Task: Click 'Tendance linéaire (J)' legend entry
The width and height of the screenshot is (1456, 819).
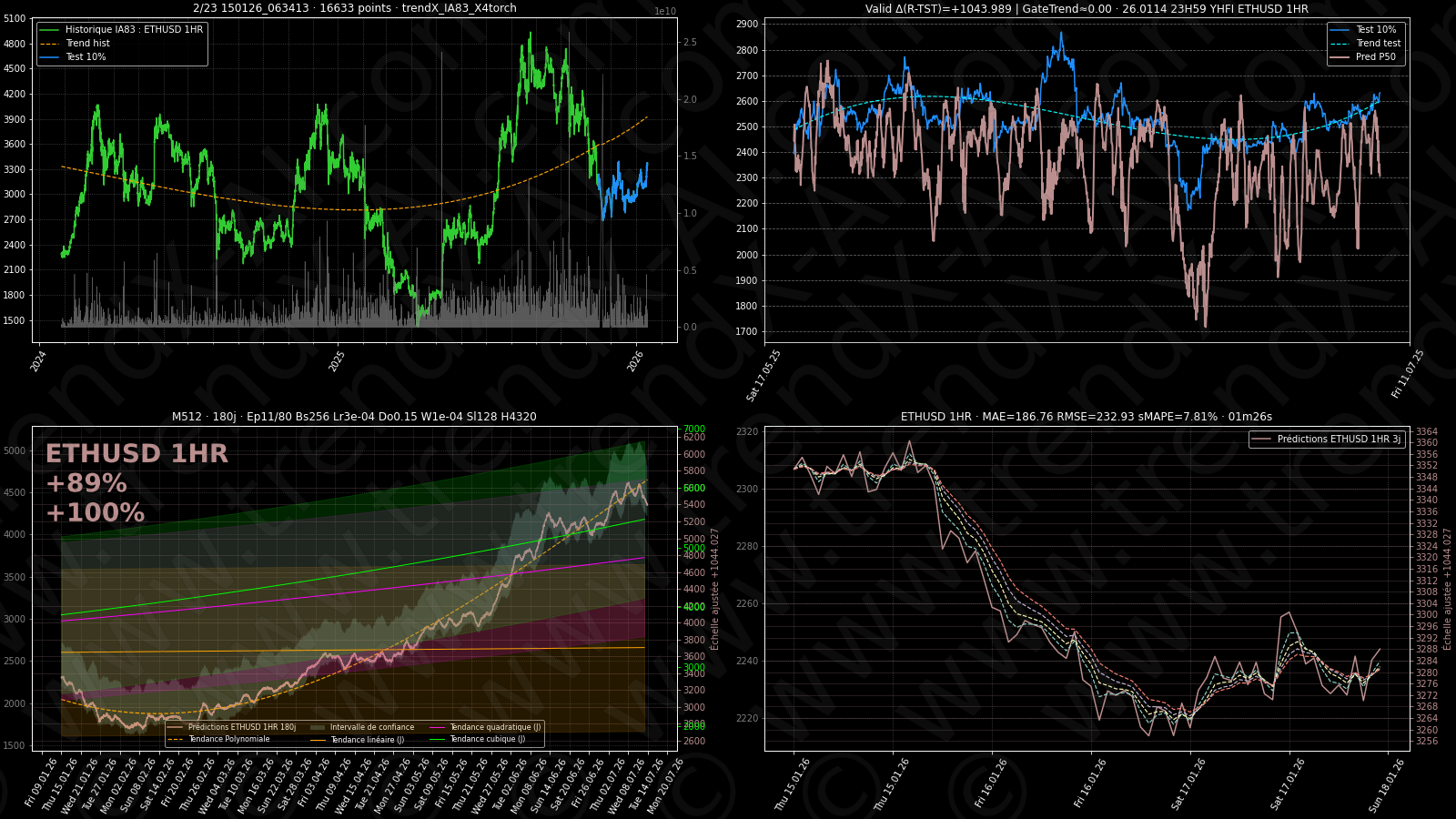Action: point(367,740)
